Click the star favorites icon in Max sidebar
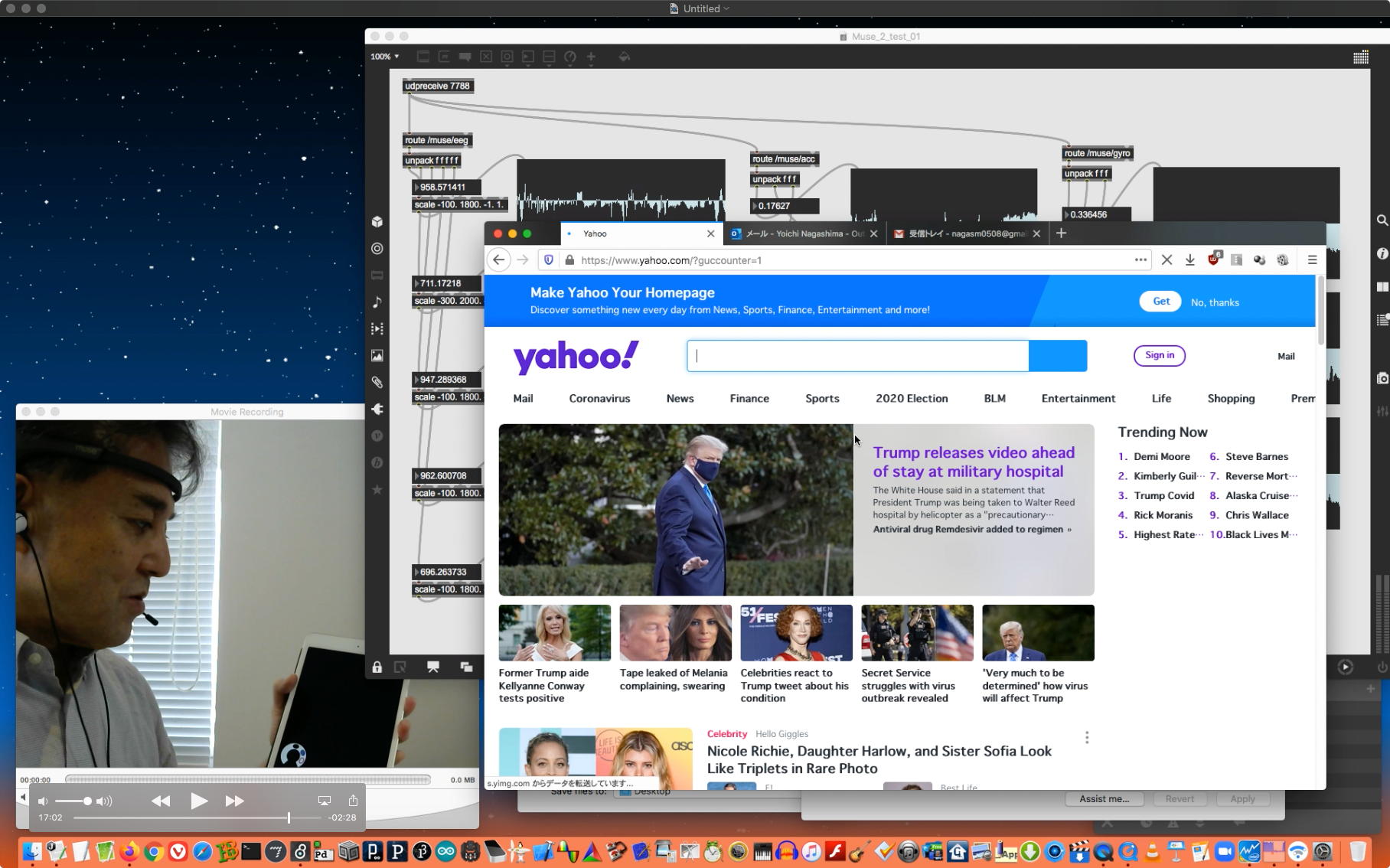This screenshot has height=868, width=1390. [377, 490]
